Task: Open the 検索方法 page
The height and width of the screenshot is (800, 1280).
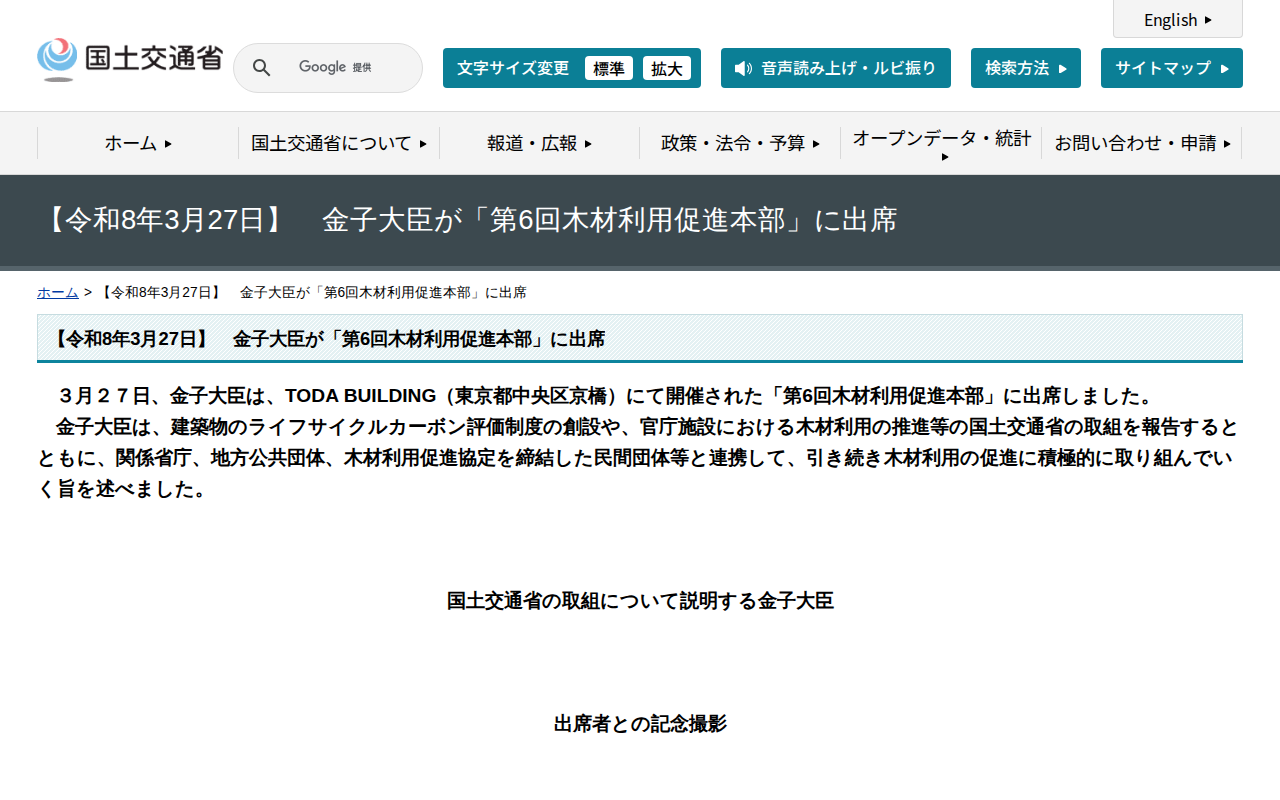Action: coord(1026,68)
